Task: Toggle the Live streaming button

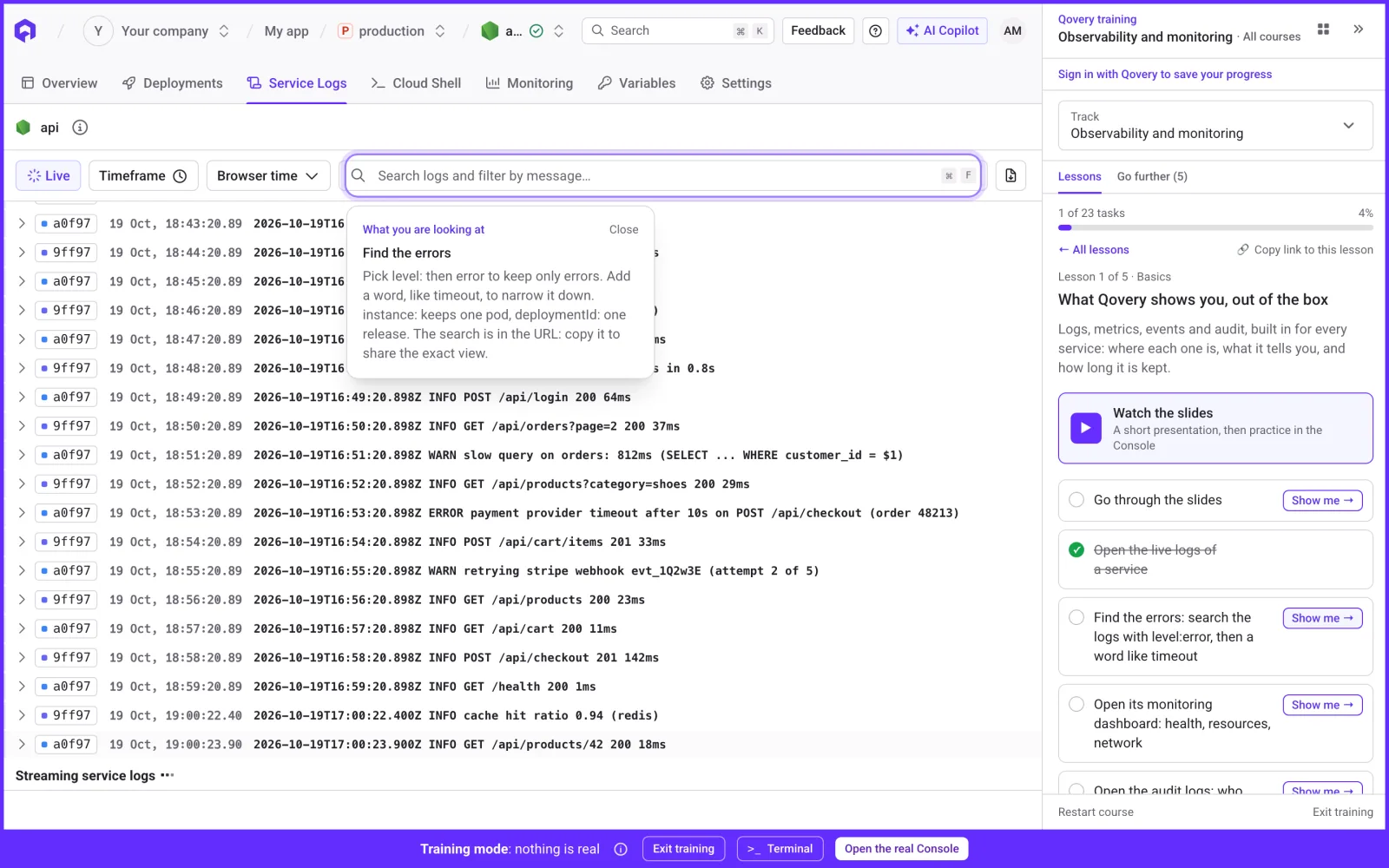Action: point(49,175)
